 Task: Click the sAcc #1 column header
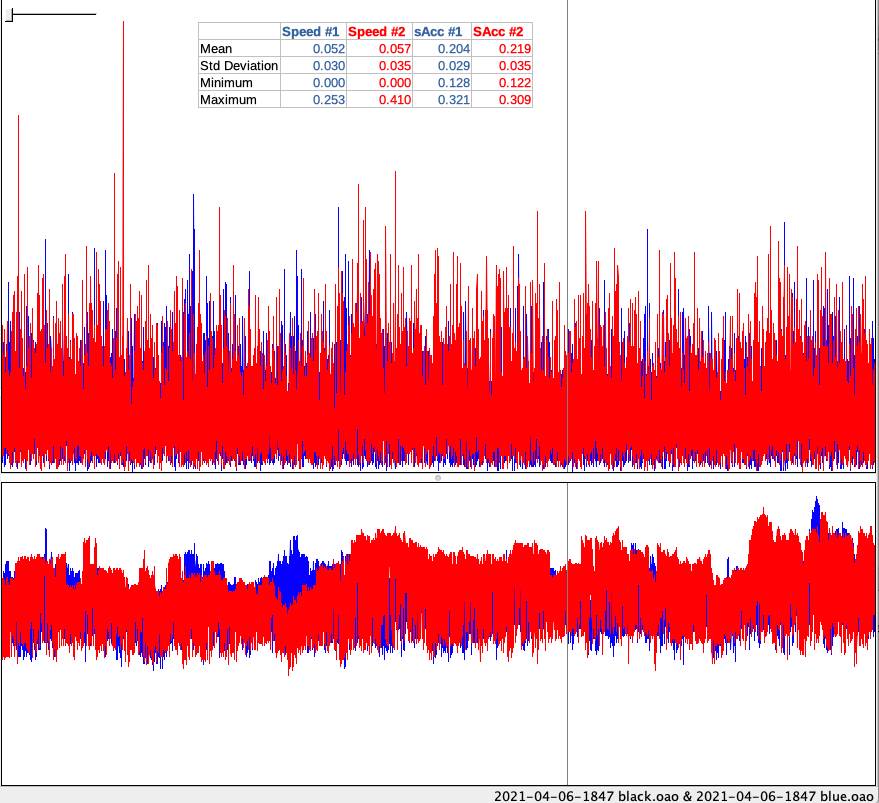440,32
